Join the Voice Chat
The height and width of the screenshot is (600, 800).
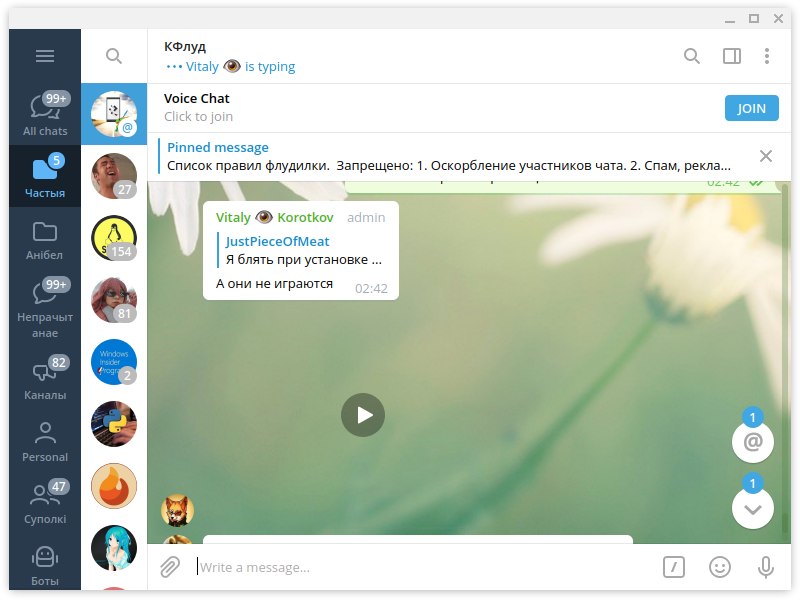[751, 108]
